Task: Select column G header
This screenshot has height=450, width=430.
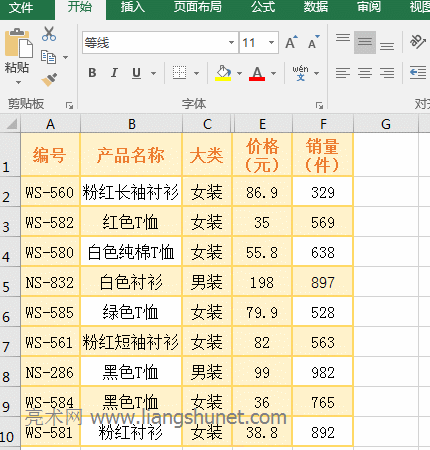Action: pos(386,124)
